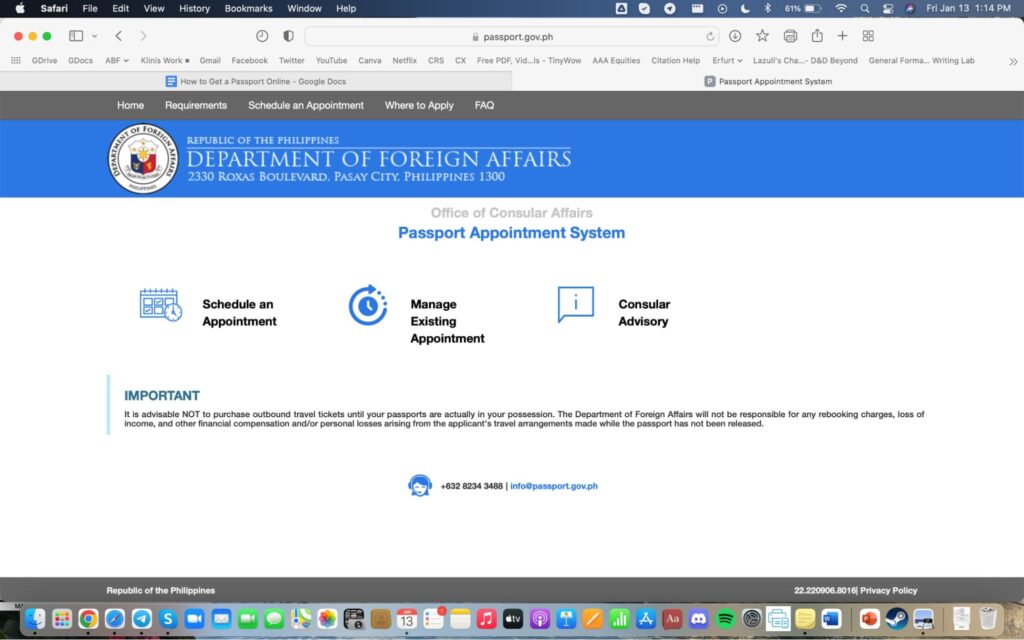Toggle Do Not Disturb moon in menu bar
The height and width of the screenshot is (640, 1024).
[745, 8]
